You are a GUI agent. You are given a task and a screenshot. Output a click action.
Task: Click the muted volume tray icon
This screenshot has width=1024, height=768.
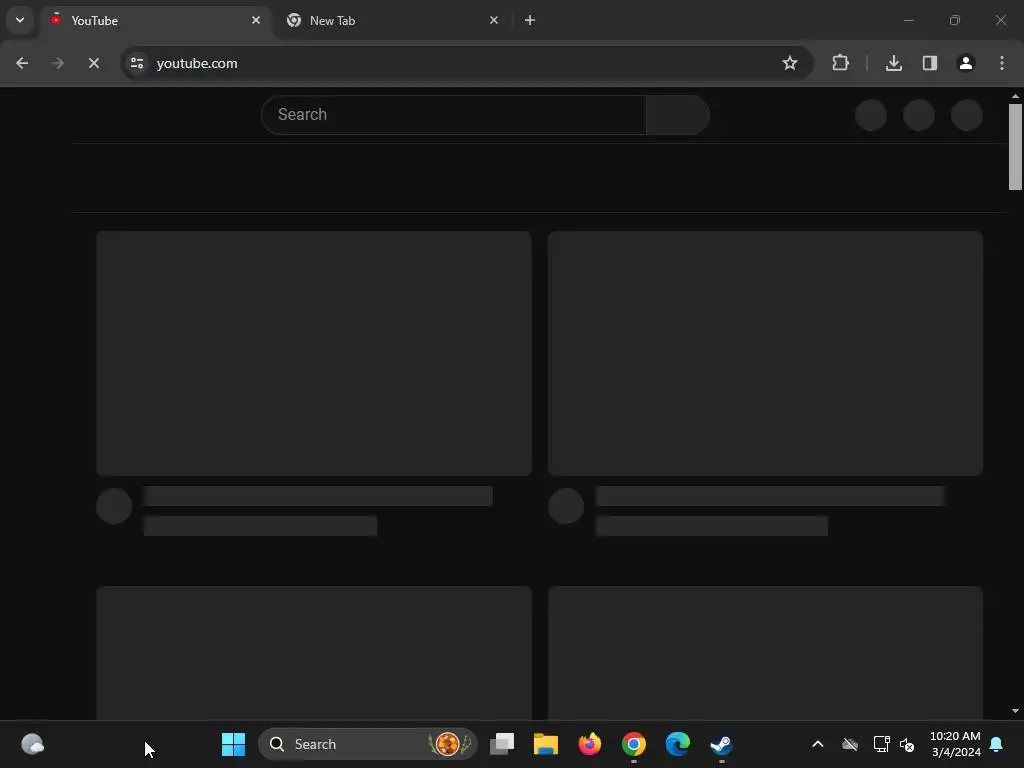(x=906, y=744)
